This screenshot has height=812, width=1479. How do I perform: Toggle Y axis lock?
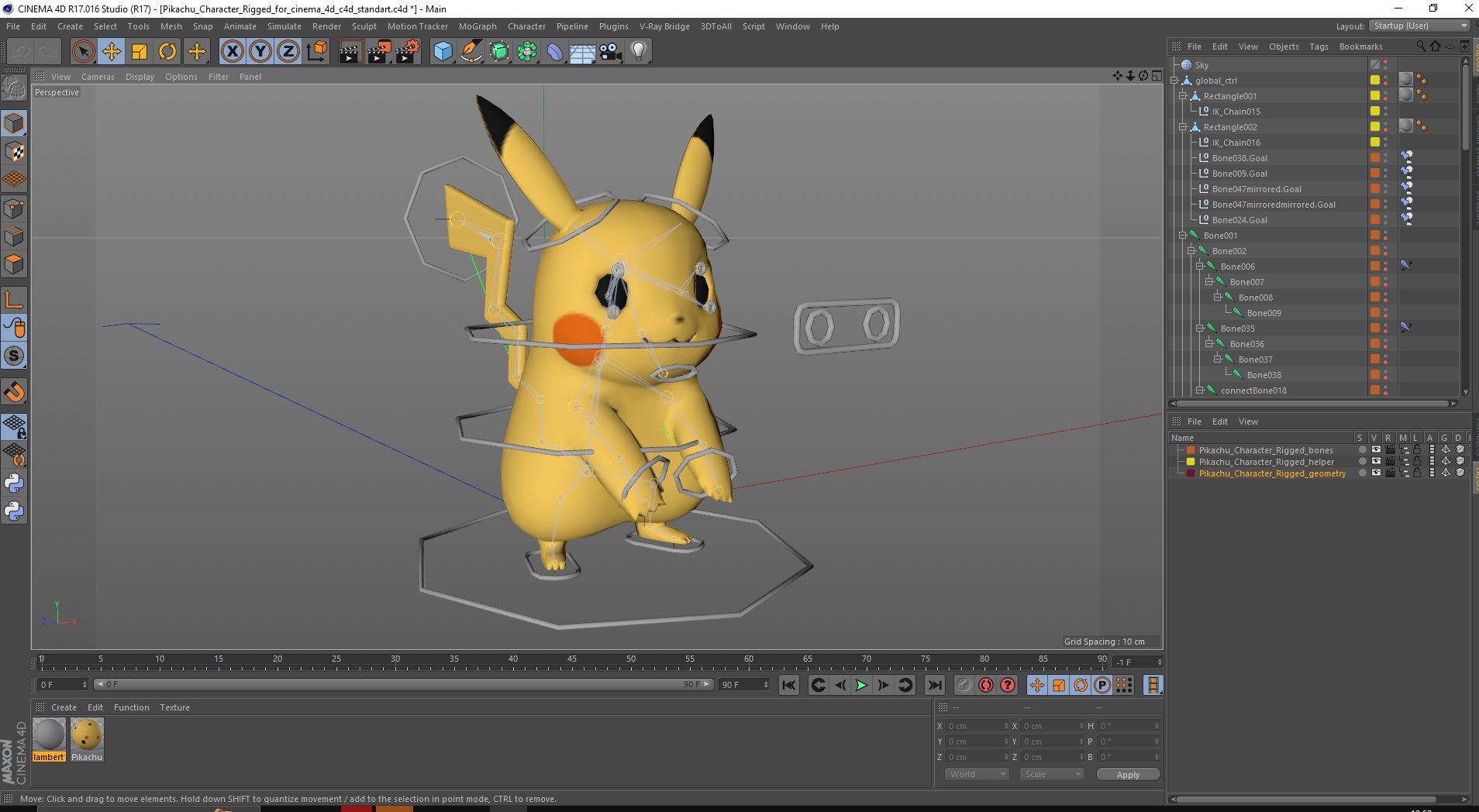point(260,52)
